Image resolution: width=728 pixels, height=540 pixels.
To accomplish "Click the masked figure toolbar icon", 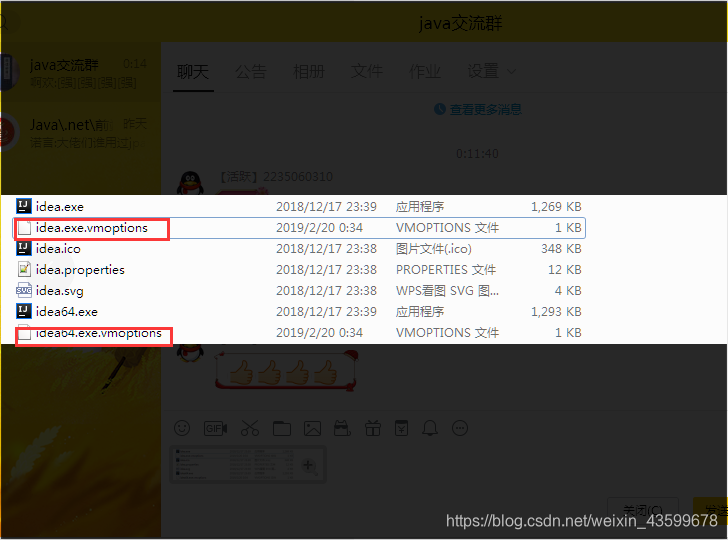I will tap(342, 428).
